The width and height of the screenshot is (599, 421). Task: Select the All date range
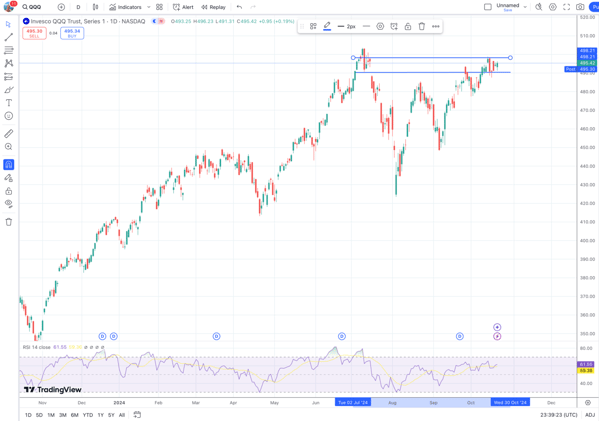point(122,415)
